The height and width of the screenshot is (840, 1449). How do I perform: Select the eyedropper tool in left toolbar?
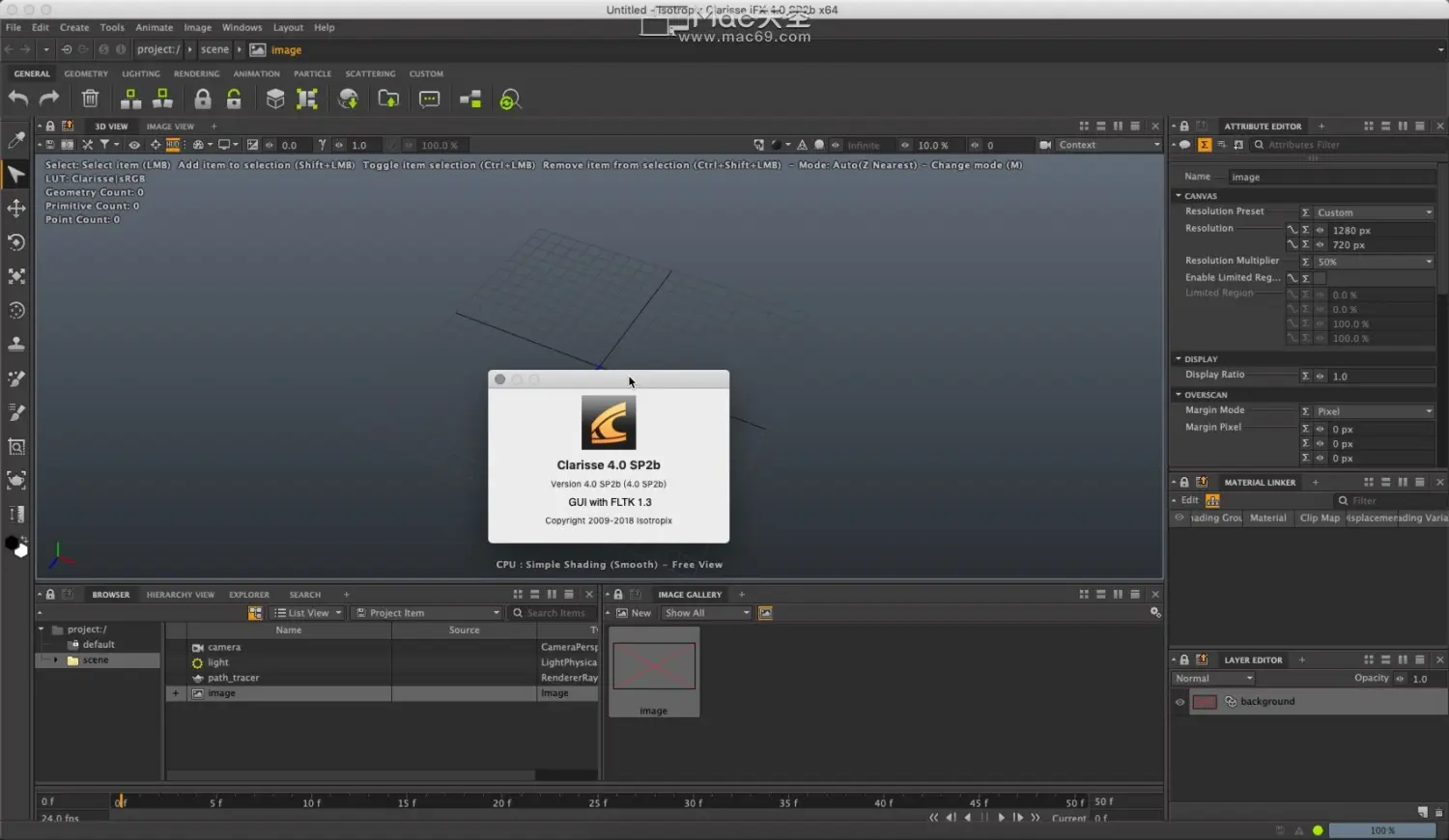pyautogui.click(x=16, y=140)
